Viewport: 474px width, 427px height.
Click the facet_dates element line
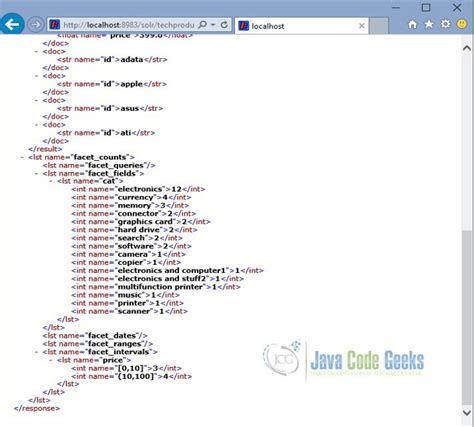(95, 336)
